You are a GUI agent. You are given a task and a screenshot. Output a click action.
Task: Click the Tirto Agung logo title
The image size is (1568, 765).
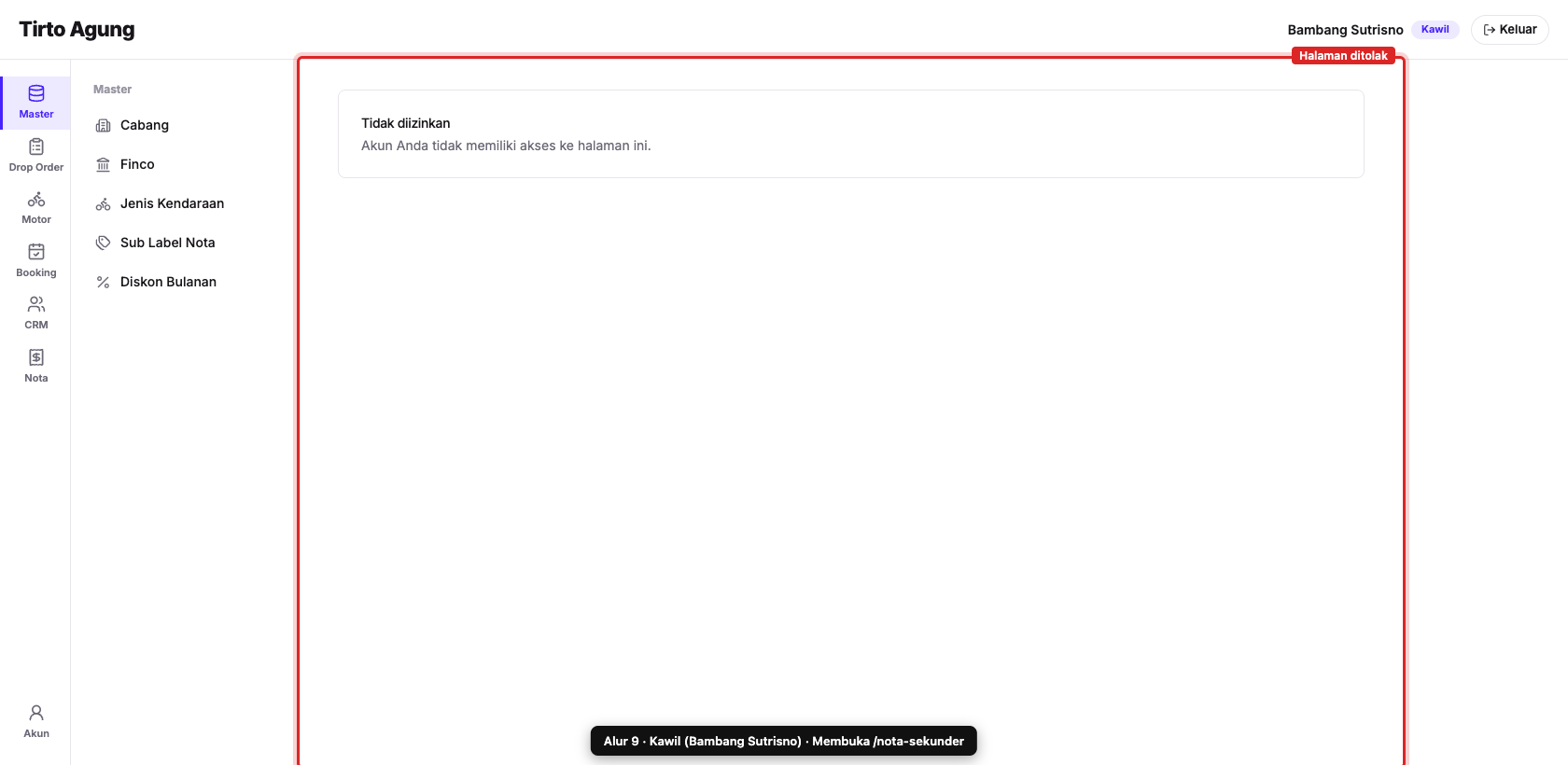pos(77,30)
